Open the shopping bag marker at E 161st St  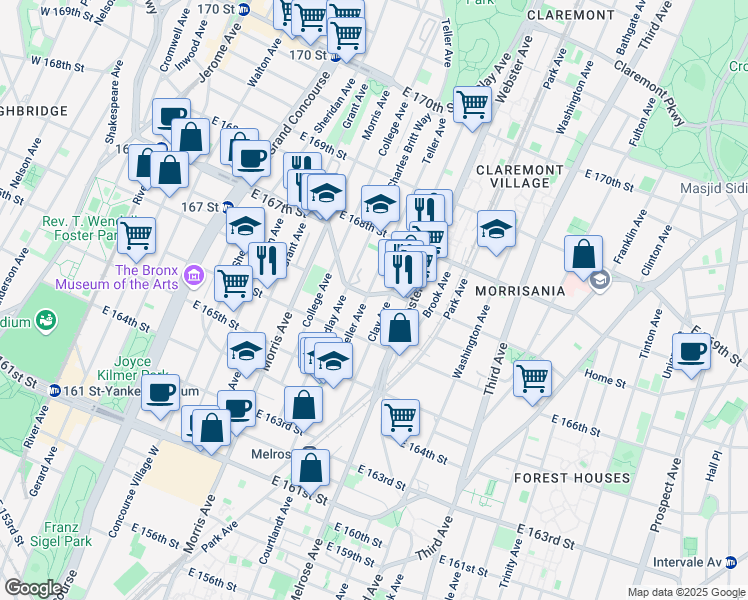[311, 467]
